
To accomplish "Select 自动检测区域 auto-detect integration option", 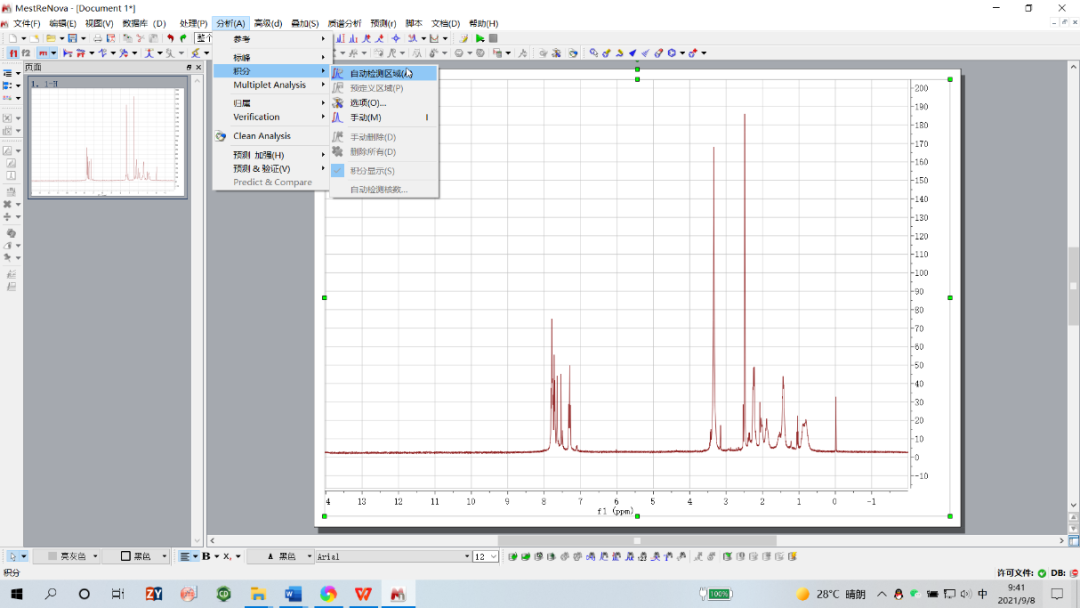I will pos(384,73).
